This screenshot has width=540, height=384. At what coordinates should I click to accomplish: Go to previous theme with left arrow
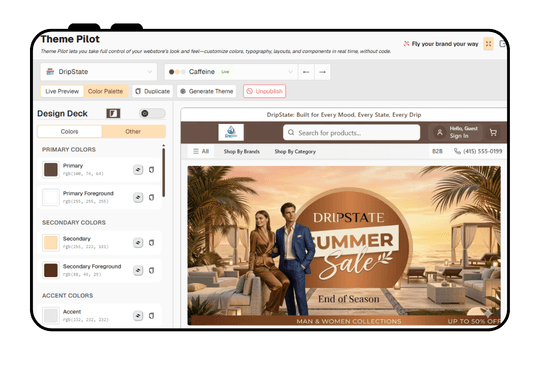tap(306, 72)
